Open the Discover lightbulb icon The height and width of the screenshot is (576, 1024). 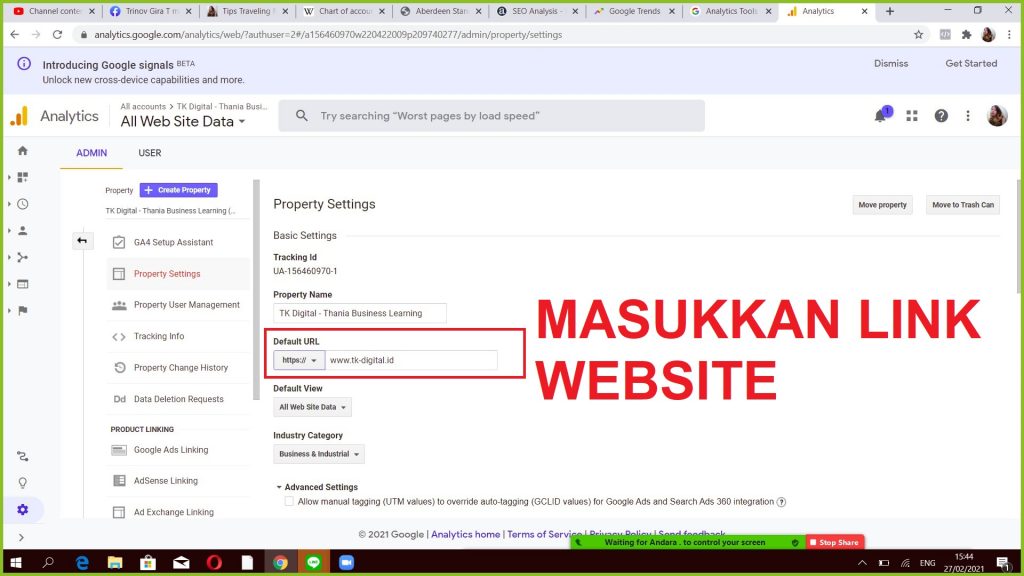22,483
